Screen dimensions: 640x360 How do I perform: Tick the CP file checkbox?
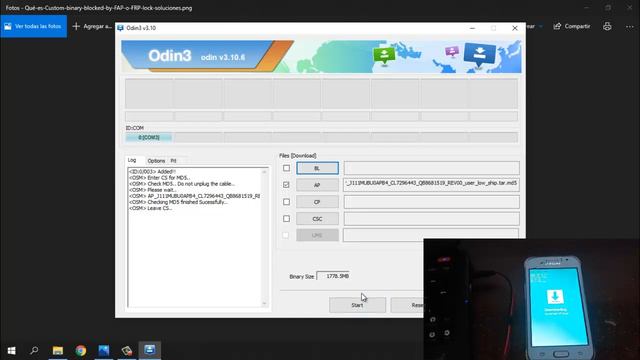pyautogui.click(x=287, y=202)
